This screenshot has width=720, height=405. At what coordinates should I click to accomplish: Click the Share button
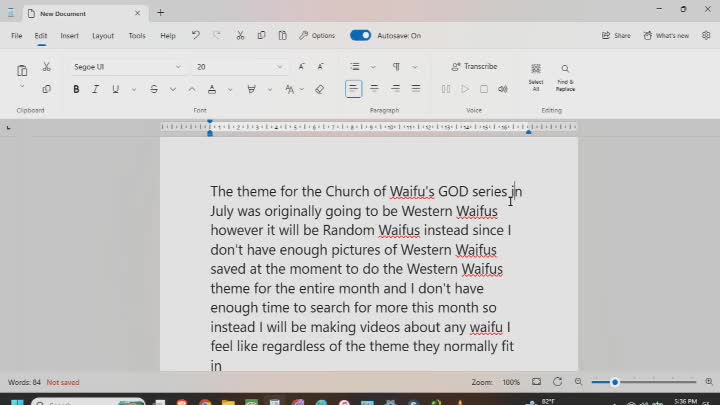616,35
